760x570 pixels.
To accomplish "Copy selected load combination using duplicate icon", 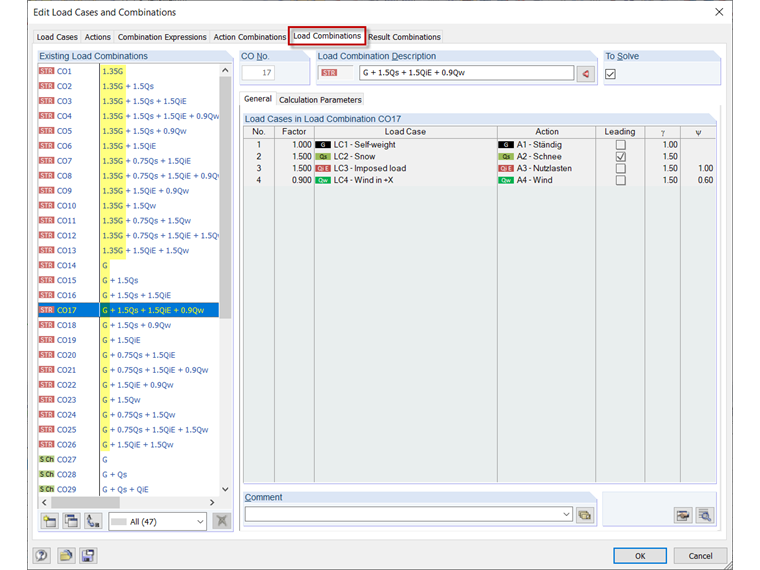I will tap(71, 522).
